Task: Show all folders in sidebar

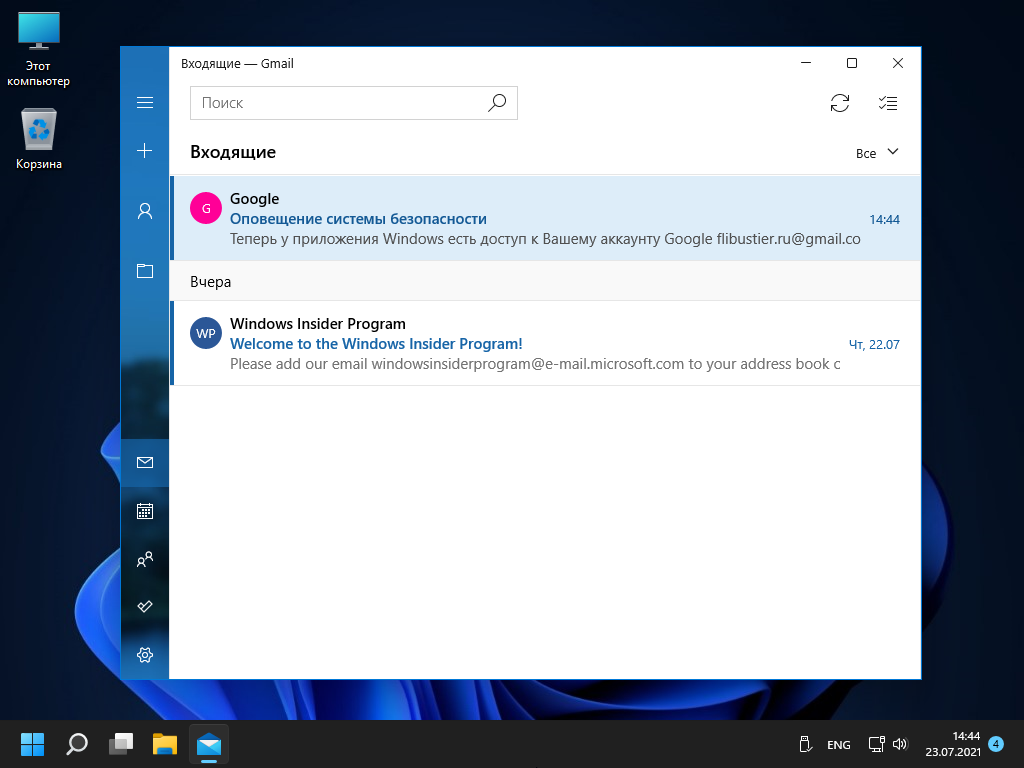Action: pyautogui.click(x=145, y=271)
